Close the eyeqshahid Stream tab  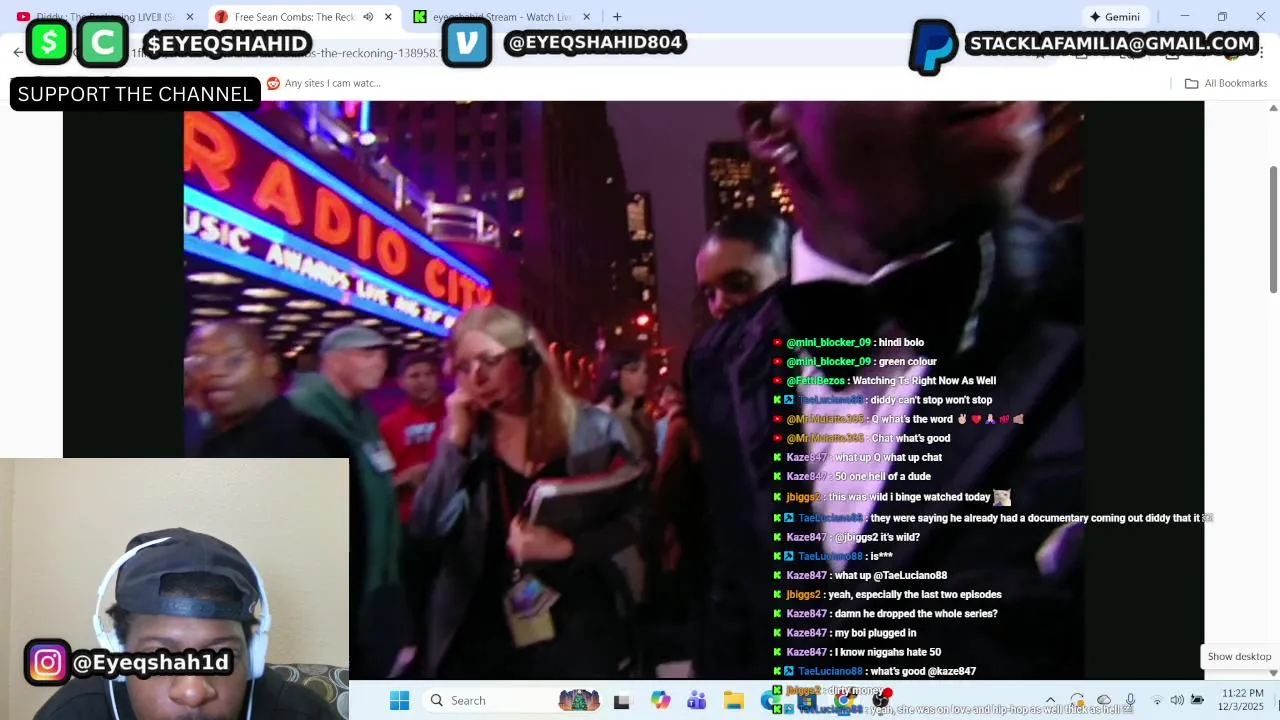click(x=587, y=17)
